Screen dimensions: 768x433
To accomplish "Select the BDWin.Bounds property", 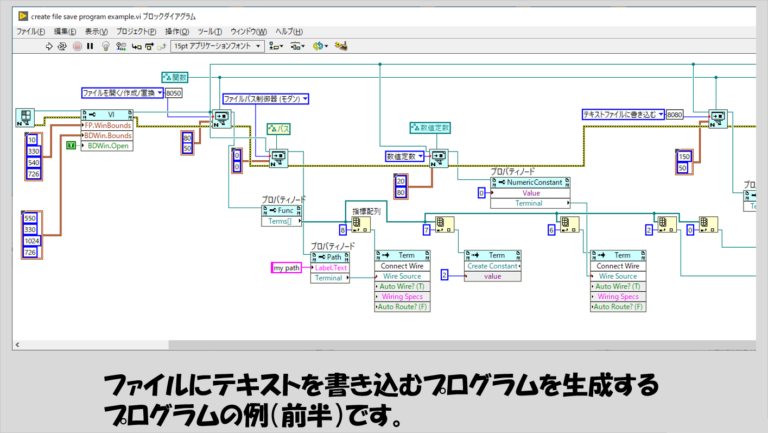I will tap(107, 136).
